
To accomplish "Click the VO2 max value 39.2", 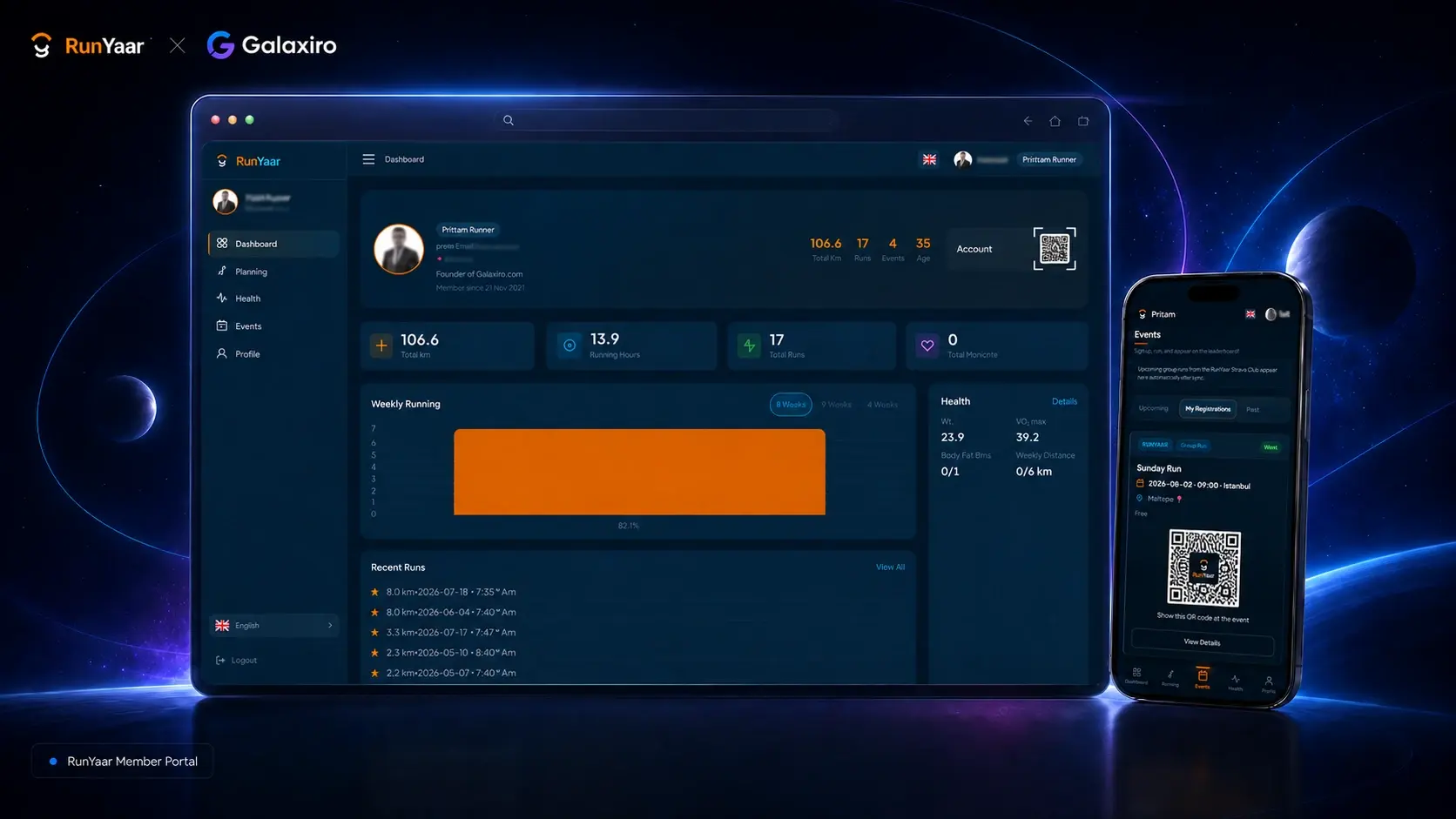I will click(1028, 437).
